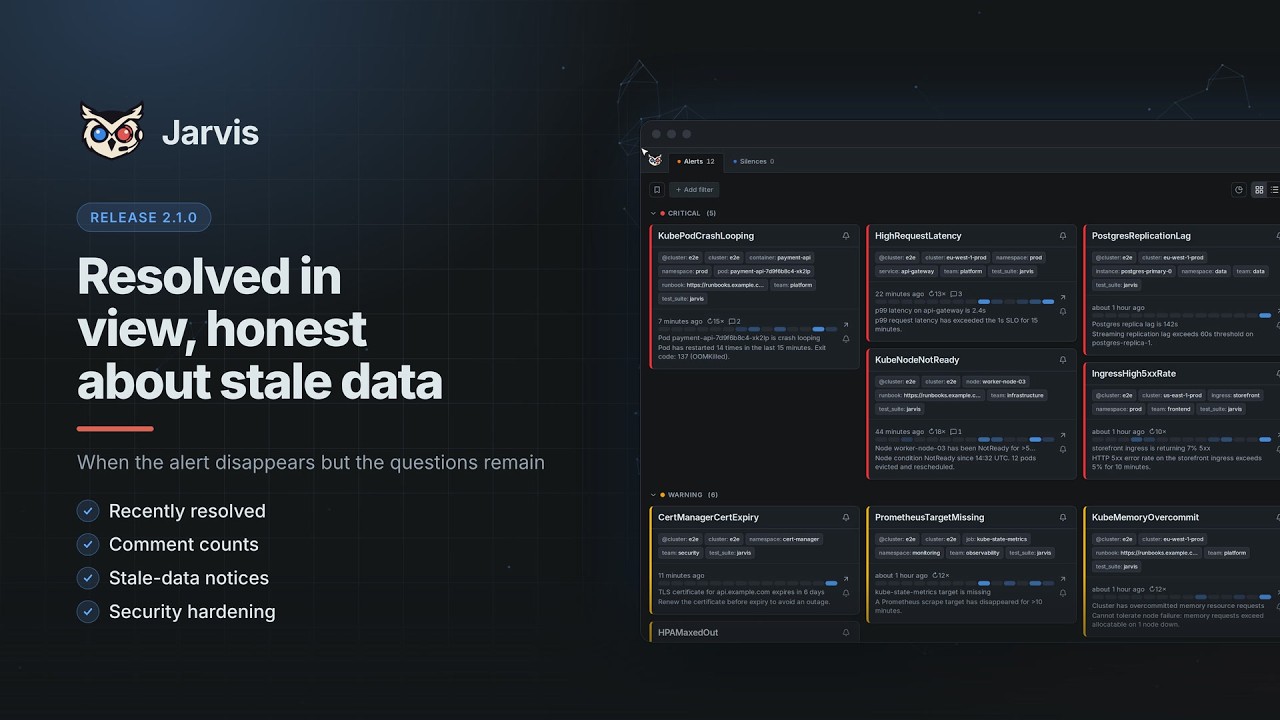Open the KubeMemoryOvercommit alert title
This screenshot has height=720, width=1280.
tap(1145, 518)
